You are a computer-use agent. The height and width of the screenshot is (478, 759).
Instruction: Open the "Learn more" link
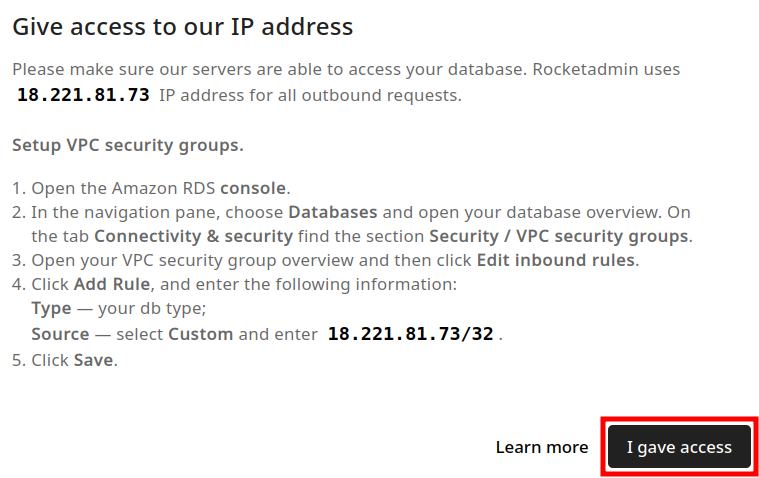(x=541, y=447)
